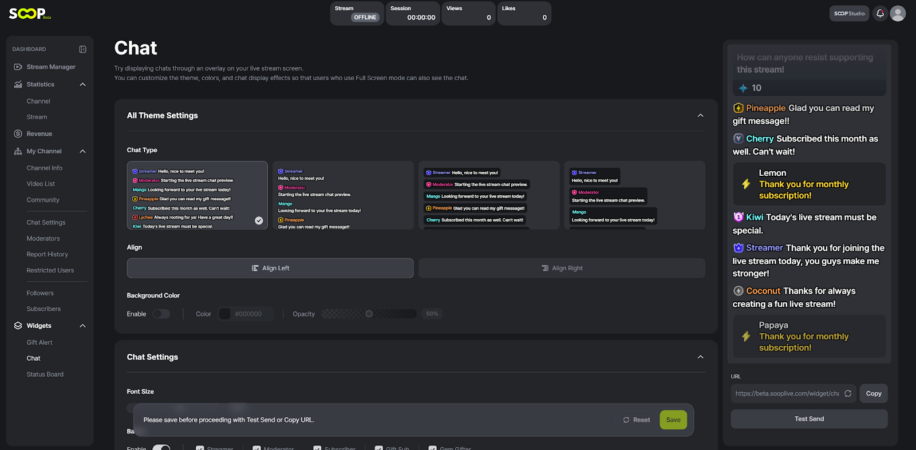Open Stream Manager in sidebar
Image resolution: width=916 pixels, height=450 pixels.
point(50,67)
